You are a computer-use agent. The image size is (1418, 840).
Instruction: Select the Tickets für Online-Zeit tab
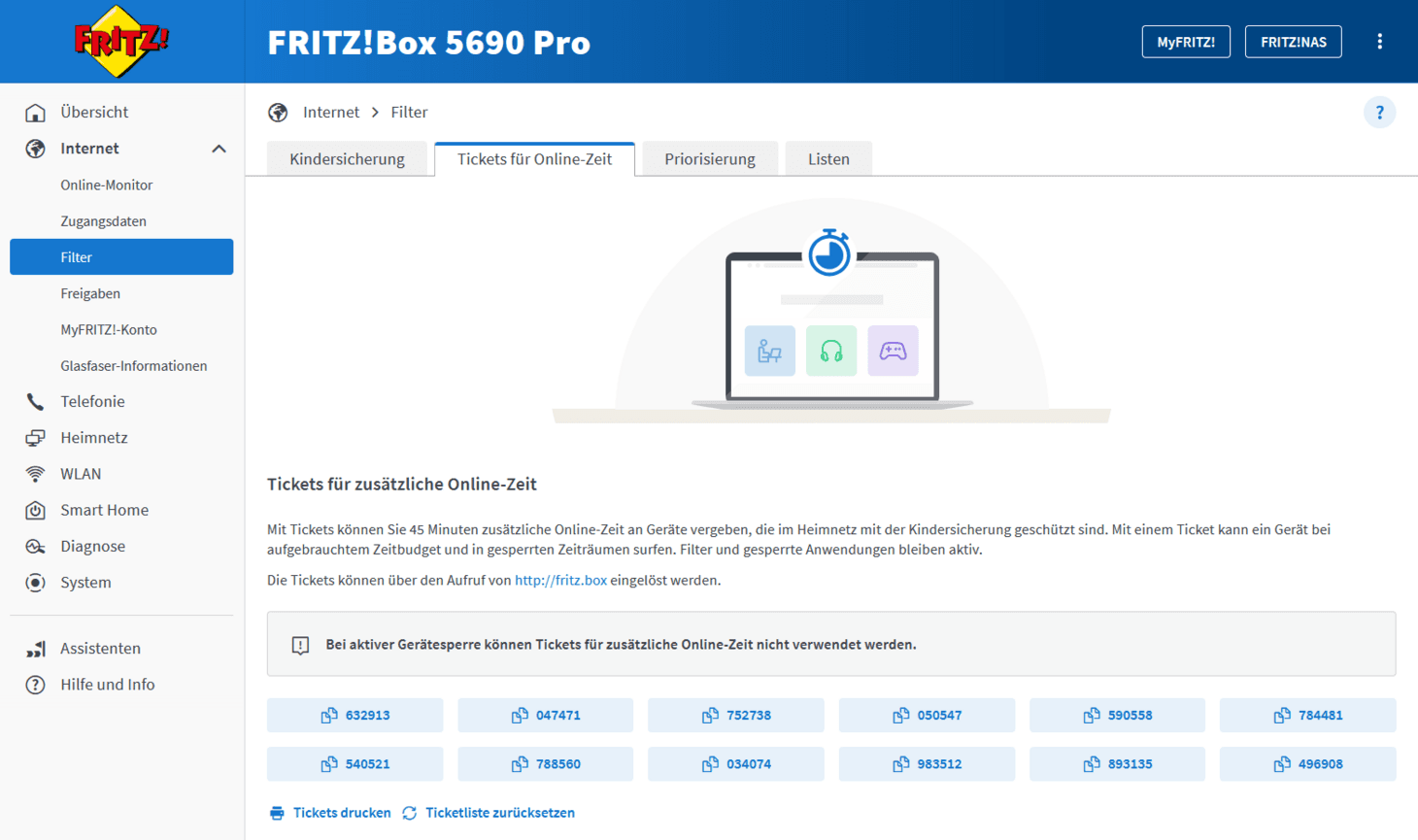[534, 159]
